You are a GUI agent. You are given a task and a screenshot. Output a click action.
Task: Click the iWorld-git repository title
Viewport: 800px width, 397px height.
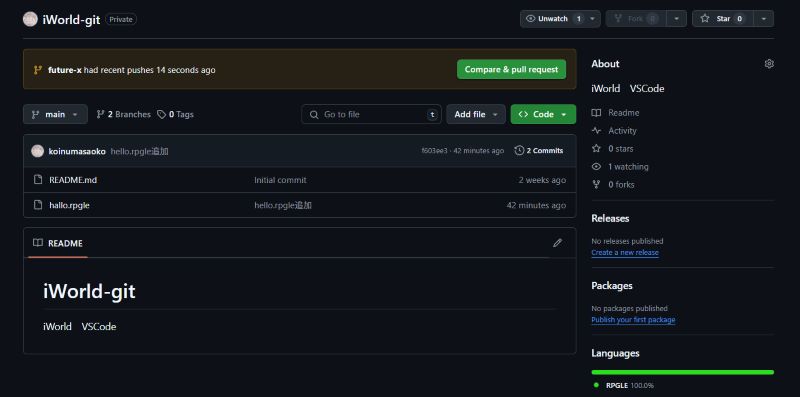(x=71, y=20)
